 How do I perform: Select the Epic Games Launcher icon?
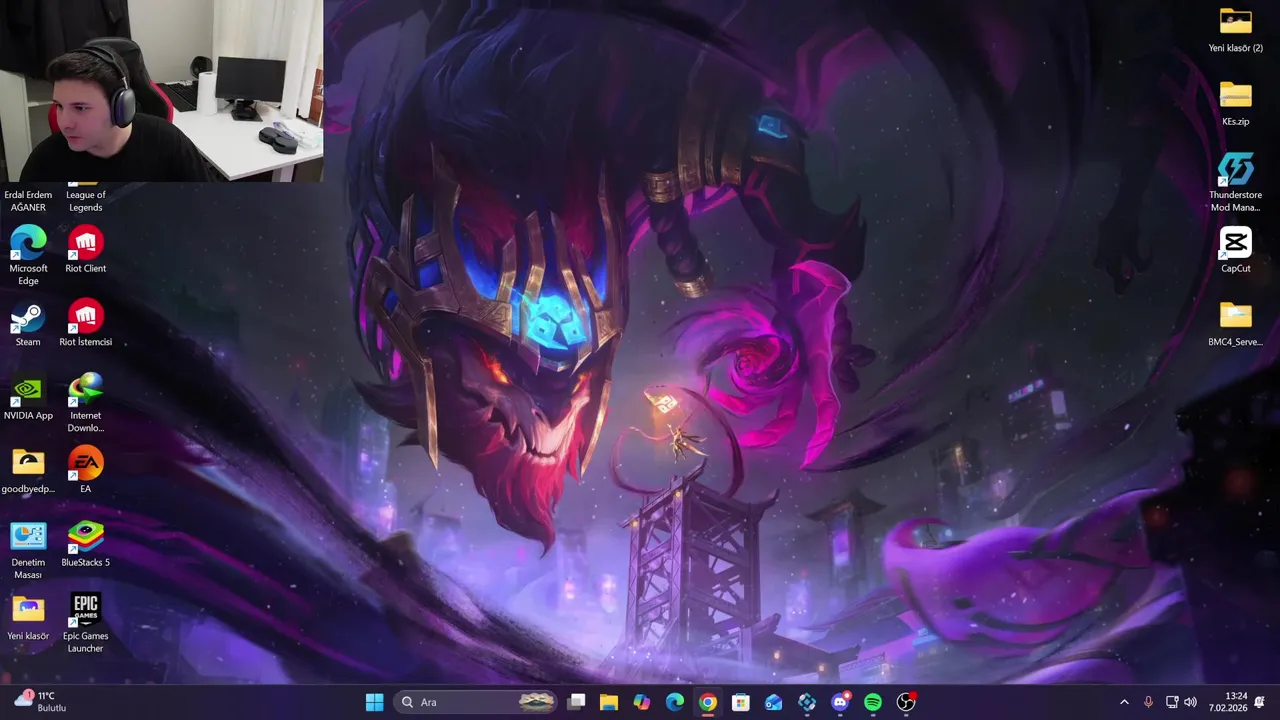pos(86,610)
